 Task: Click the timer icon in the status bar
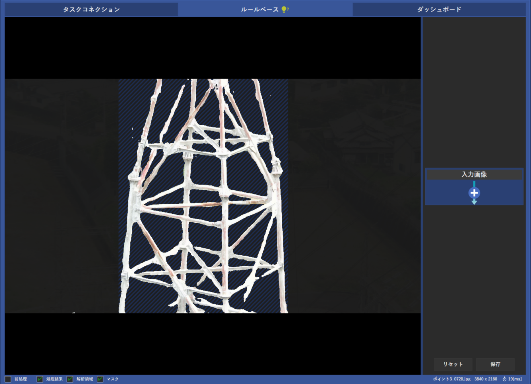click(x=505, y=379)
